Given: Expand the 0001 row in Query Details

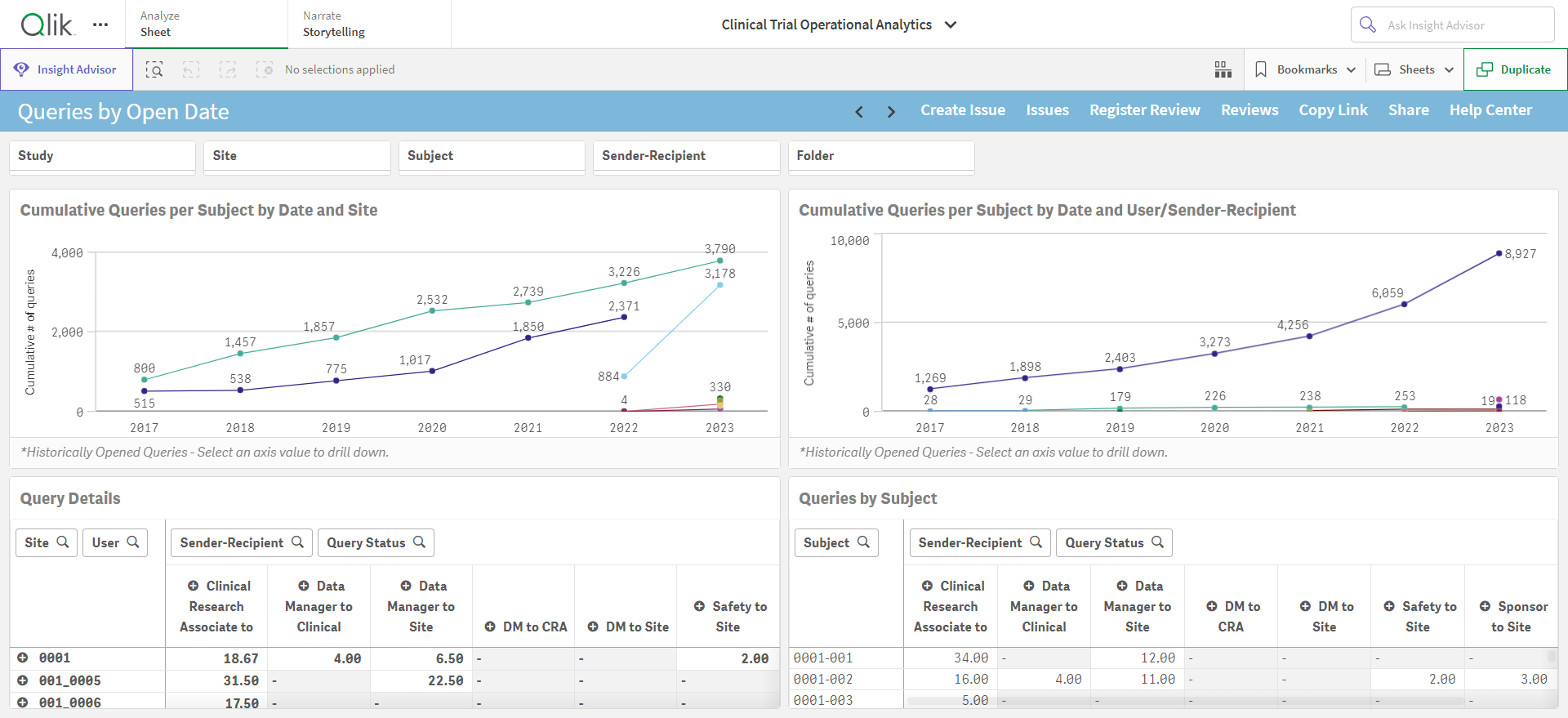Looking at the screenshot, I should point(23,658).
